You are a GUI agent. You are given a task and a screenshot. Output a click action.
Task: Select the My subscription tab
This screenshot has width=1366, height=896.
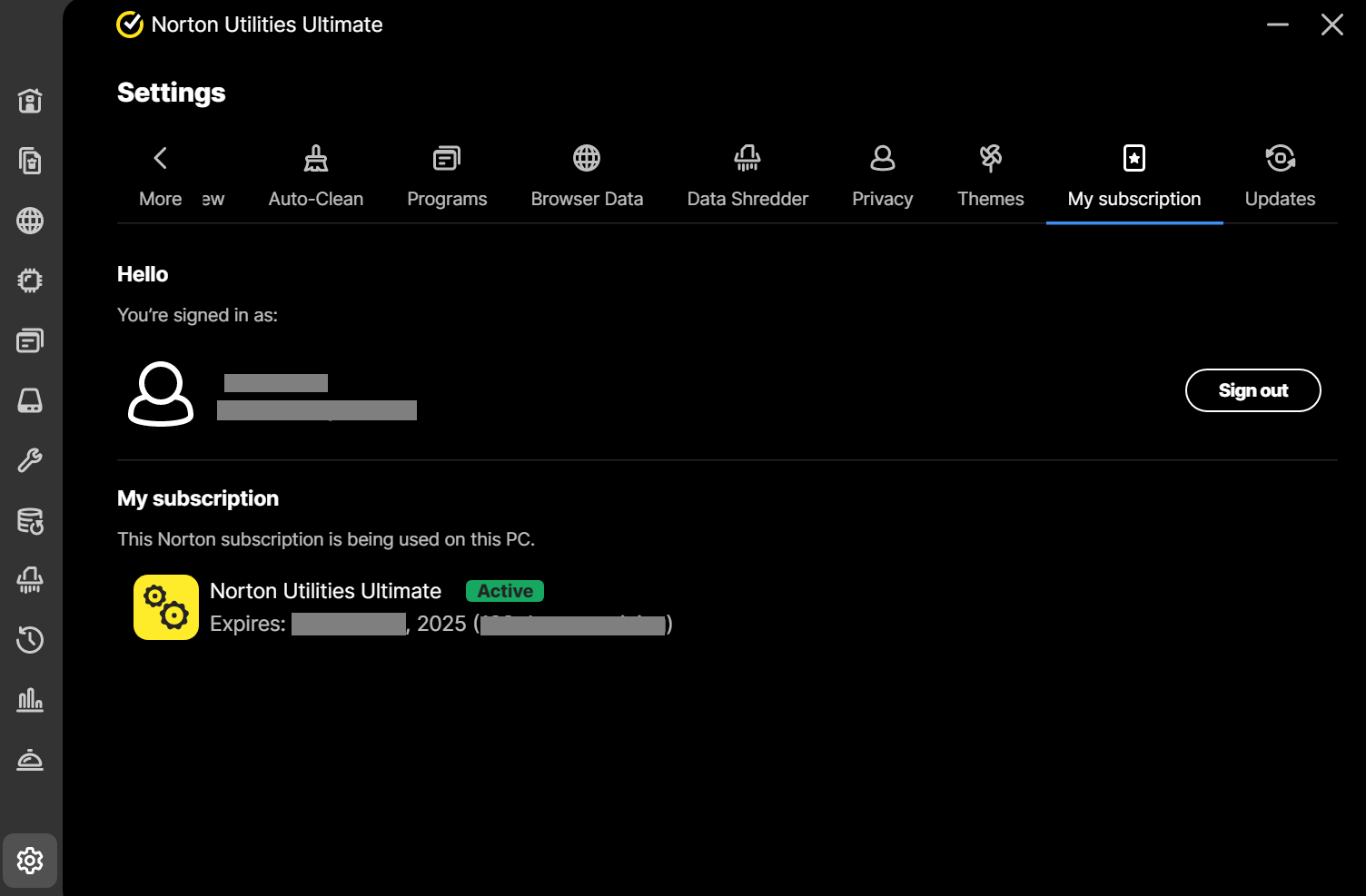tap(1134, 178)
